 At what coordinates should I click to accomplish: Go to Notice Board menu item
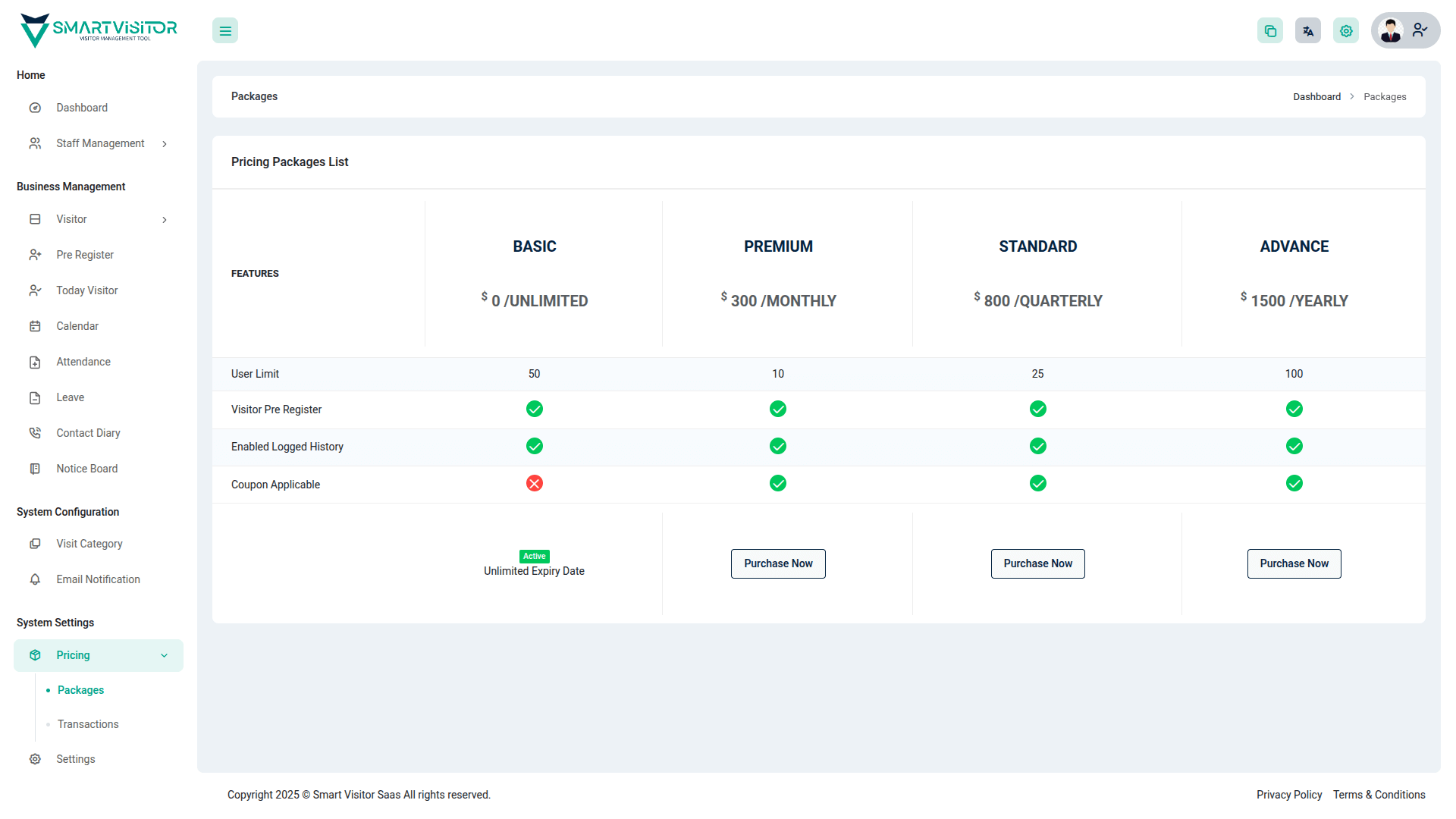(x=86, y=469)
